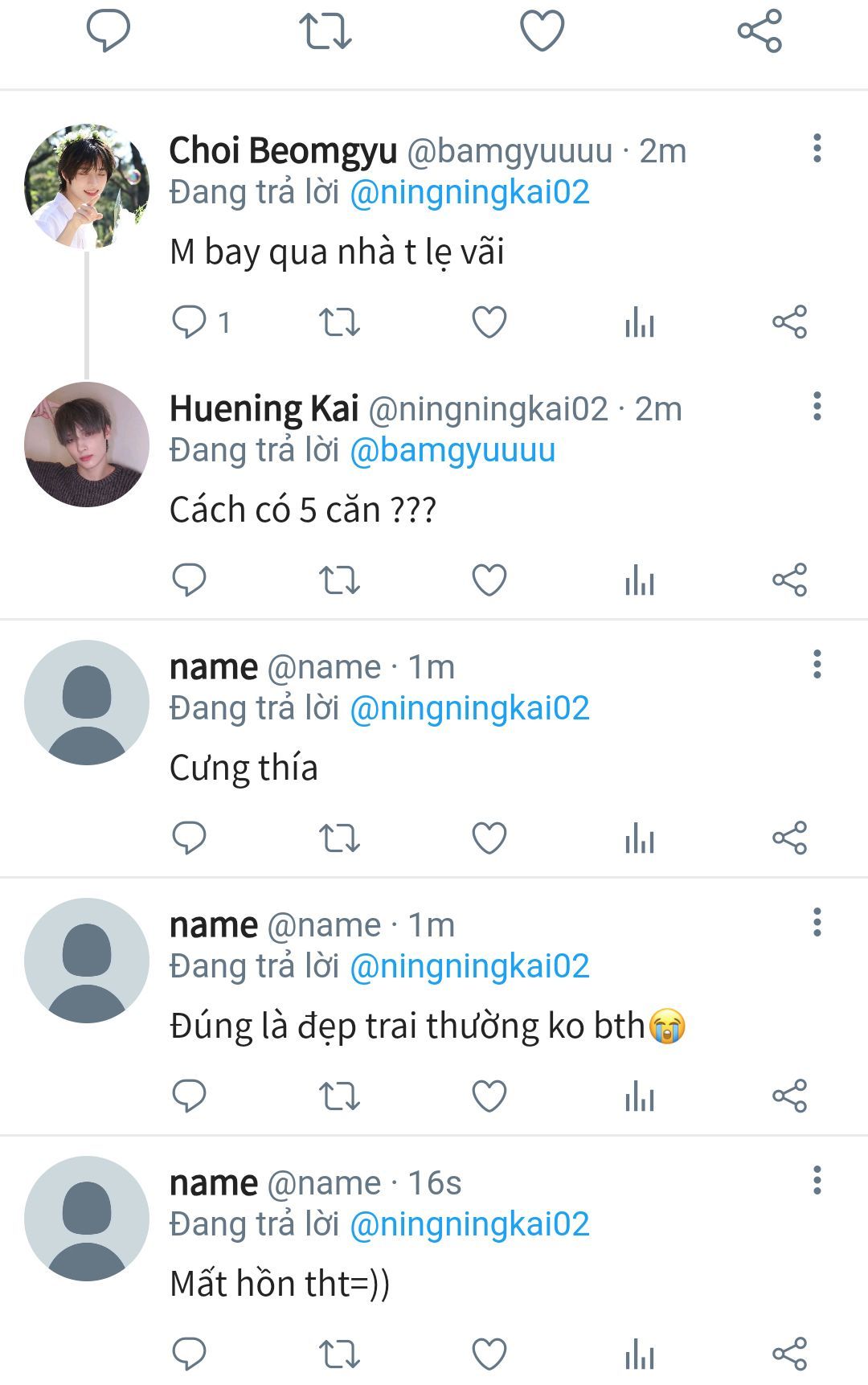Retweet Huening Kai's reply

[x=339, y=580]
